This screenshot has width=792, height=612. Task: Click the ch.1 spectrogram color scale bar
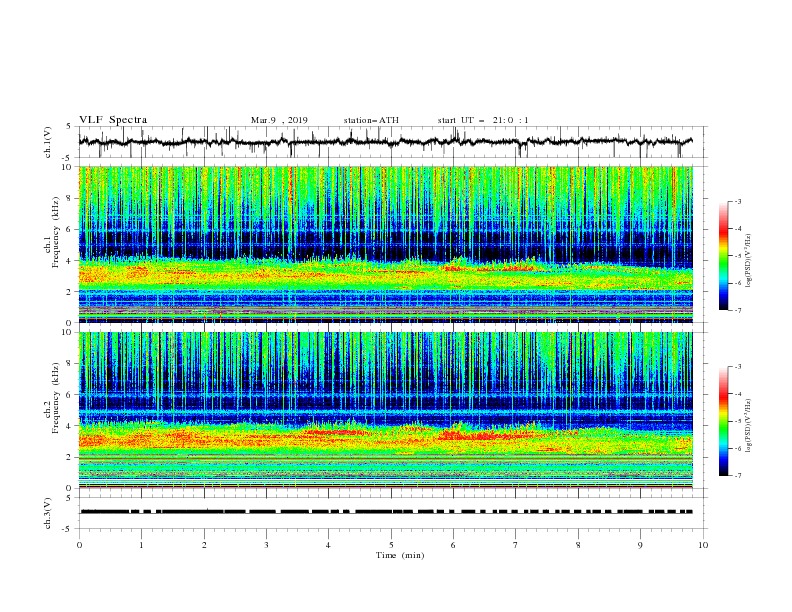(723, 256)
